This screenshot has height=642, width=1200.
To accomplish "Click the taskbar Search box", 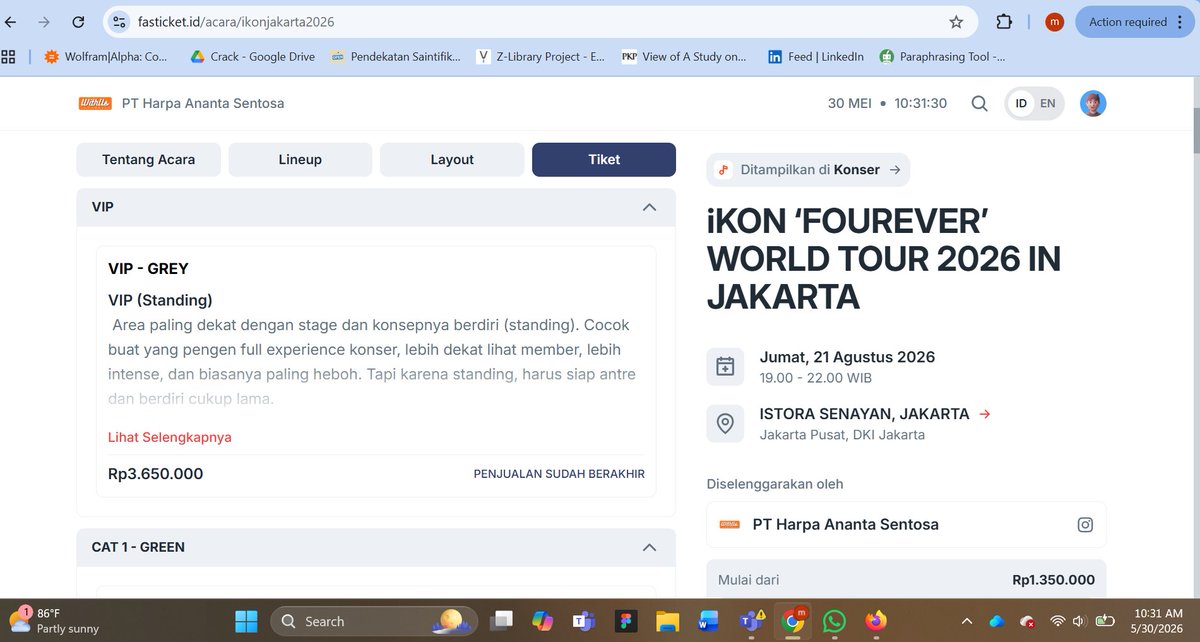I will [374, 621].
